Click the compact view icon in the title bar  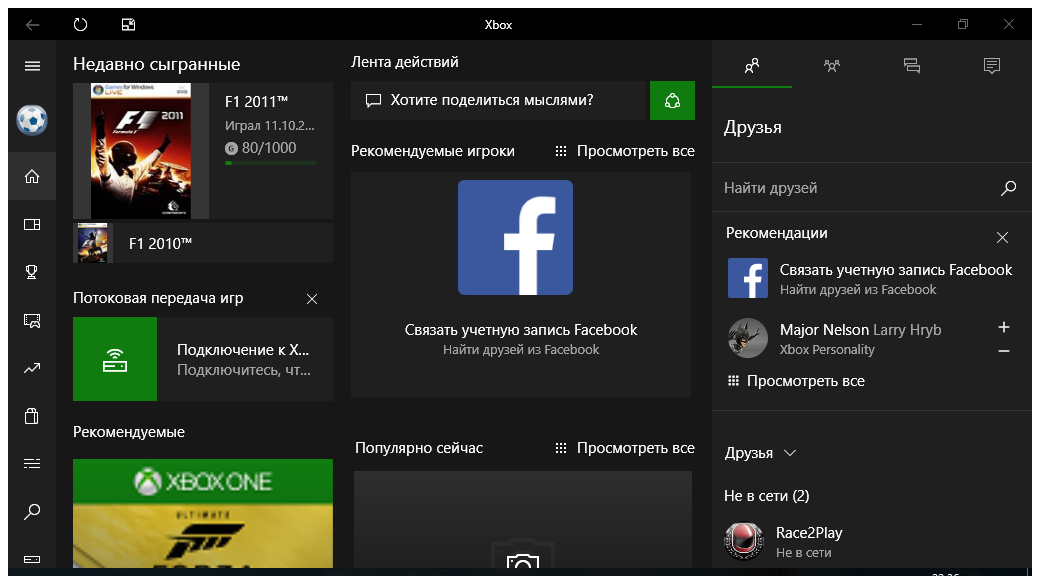[129, 25]
